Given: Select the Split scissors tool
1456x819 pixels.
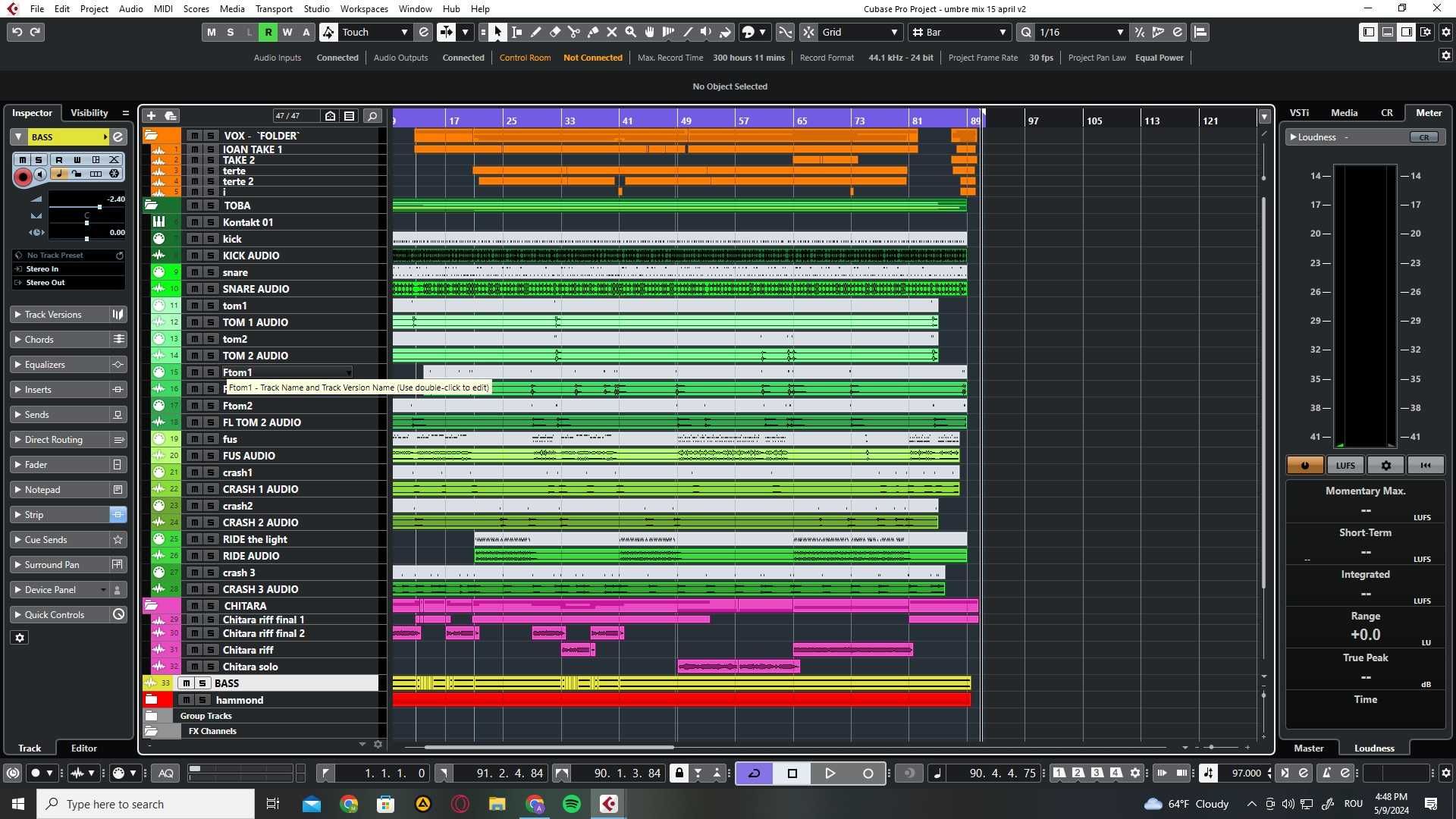Looking at the screenshot, I should point(574,32).
